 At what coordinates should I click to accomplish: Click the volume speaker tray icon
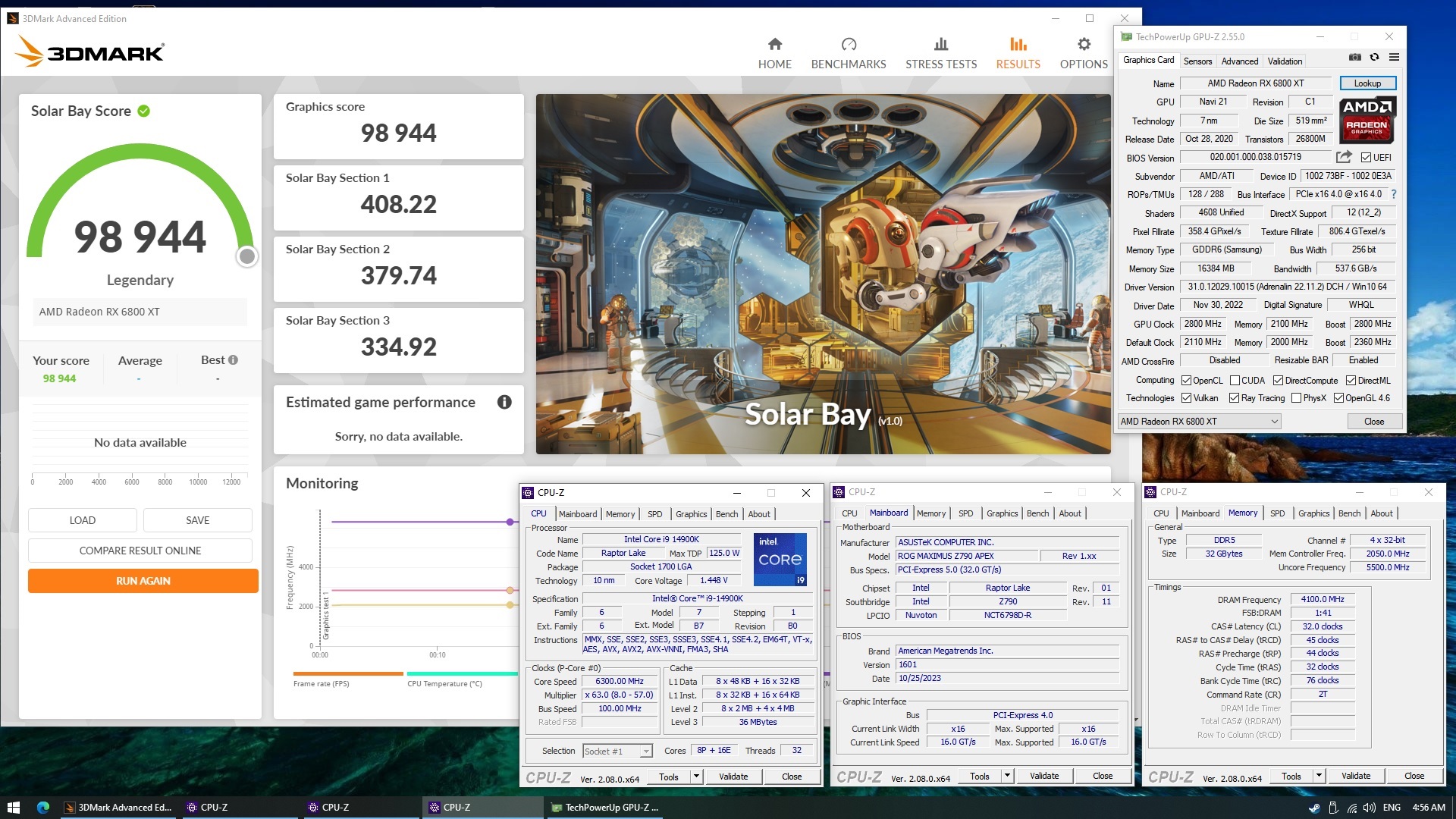click(1370, 808)
